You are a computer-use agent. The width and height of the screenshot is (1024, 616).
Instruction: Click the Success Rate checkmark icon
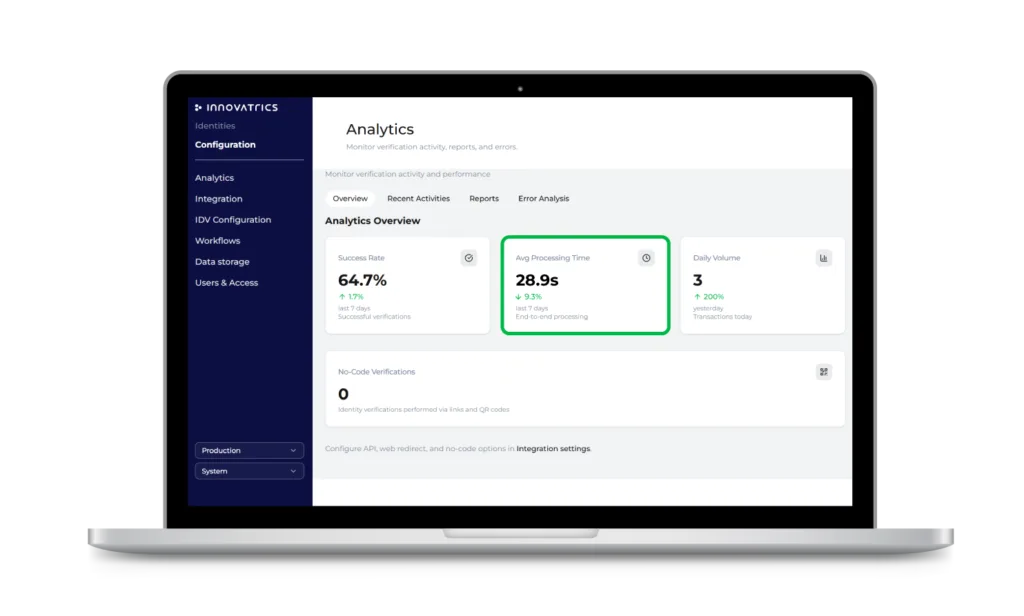[469, 258]
